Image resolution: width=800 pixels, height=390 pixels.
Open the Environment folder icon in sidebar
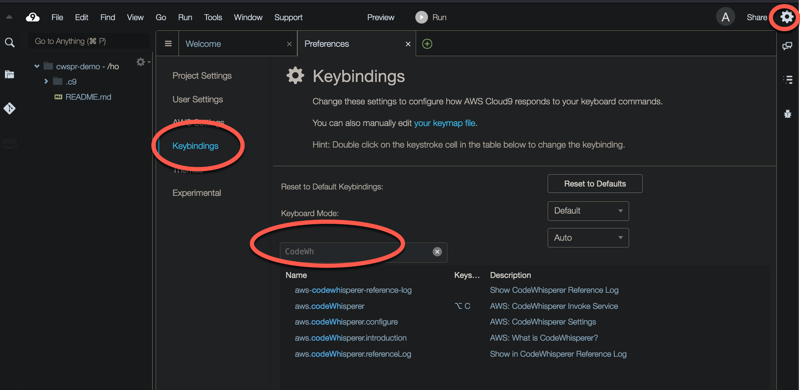coord(9,75)
